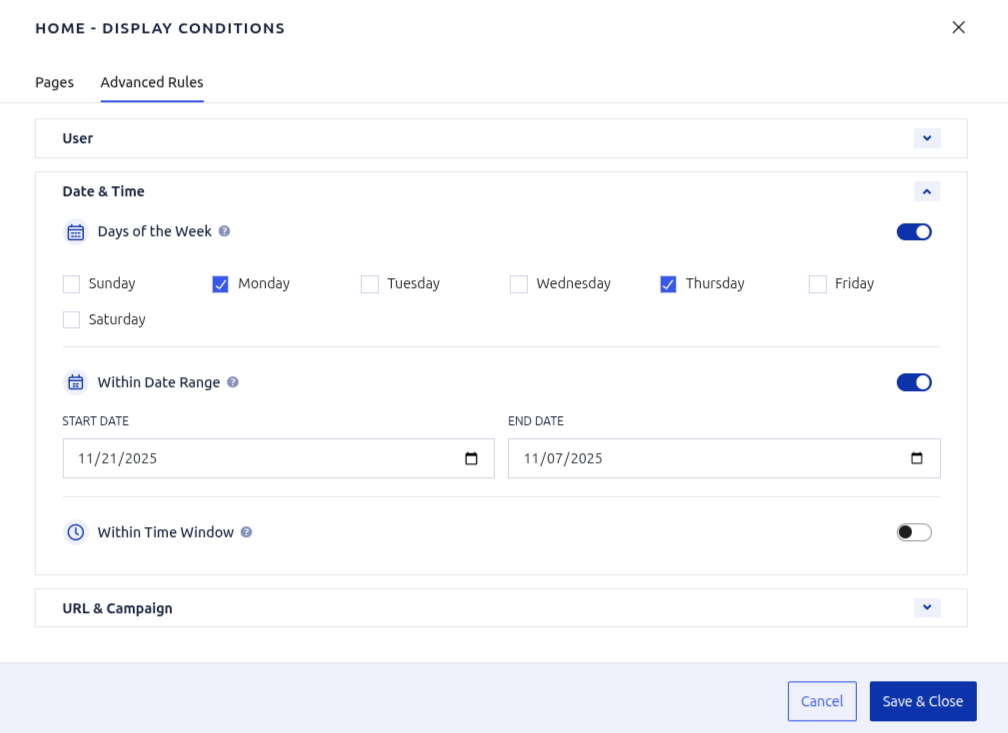Open the Within Date Range help tooltip
Image resolution: width=1008 pixels, height=733 pixels.
pyautogui.click(x=232, y=382)
